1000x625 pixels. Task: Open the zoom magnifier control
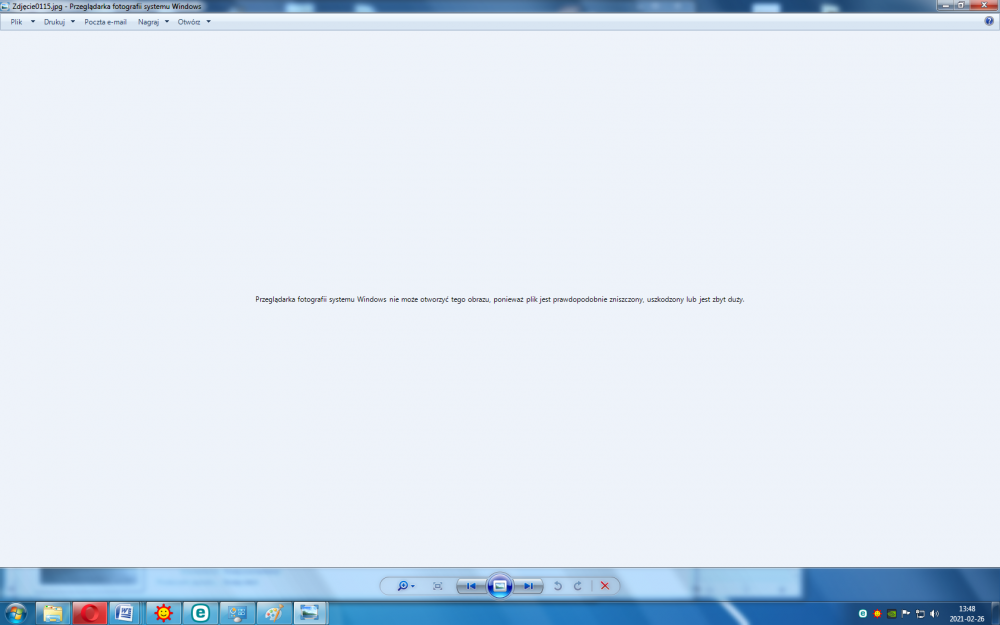pos(405,586)
